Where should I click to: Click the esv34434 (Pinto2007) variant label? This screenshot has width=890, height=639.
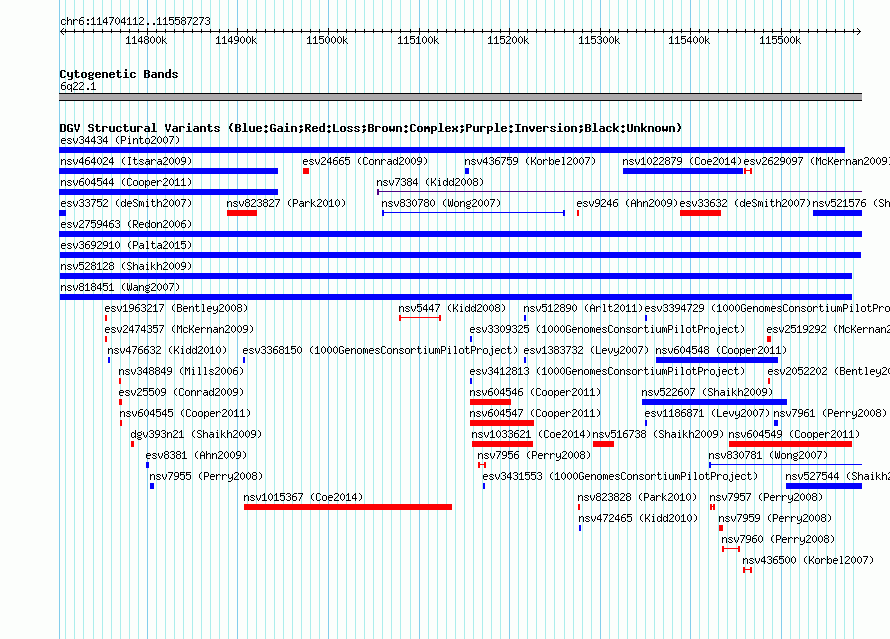click(x=120, y=140)
